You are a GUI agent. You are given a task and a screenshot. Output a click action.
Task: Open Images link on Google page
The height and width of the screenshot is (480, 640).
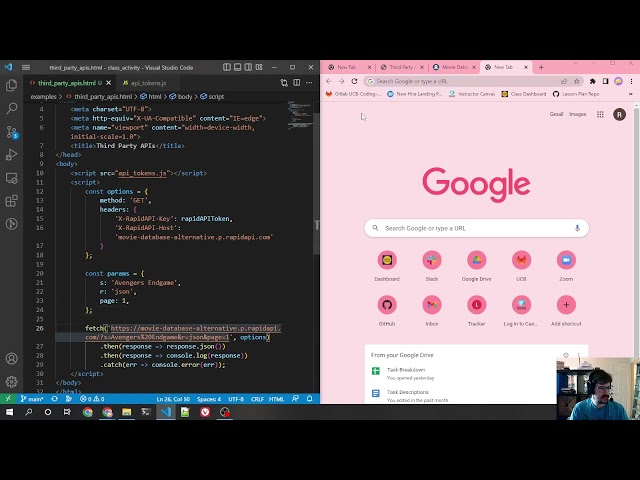pyautogui.click(x=578, y=114)
